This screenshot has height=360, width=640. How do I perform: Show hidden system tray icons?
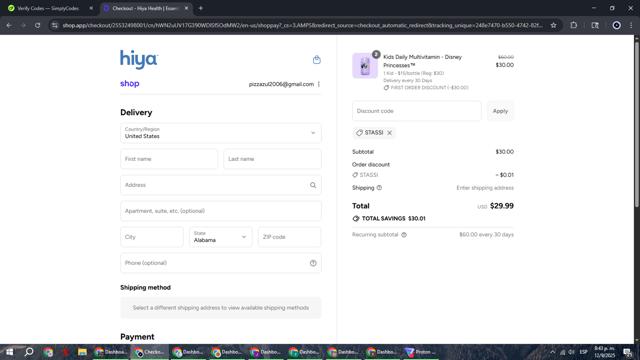(x=552, y=352)
